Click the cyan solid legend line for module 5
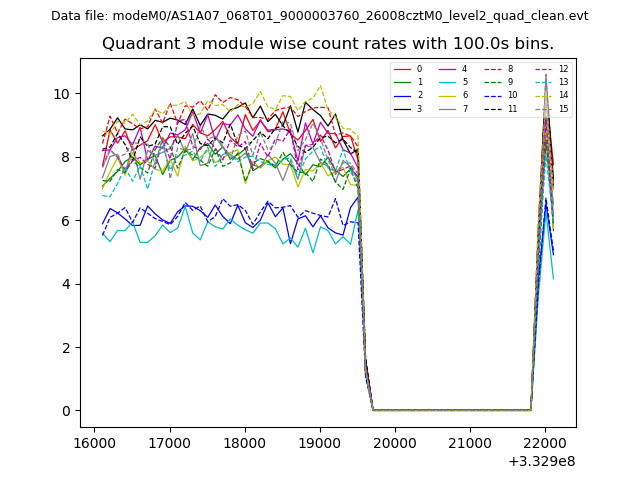This screenshot has height=480, width=640. point(448,82)
